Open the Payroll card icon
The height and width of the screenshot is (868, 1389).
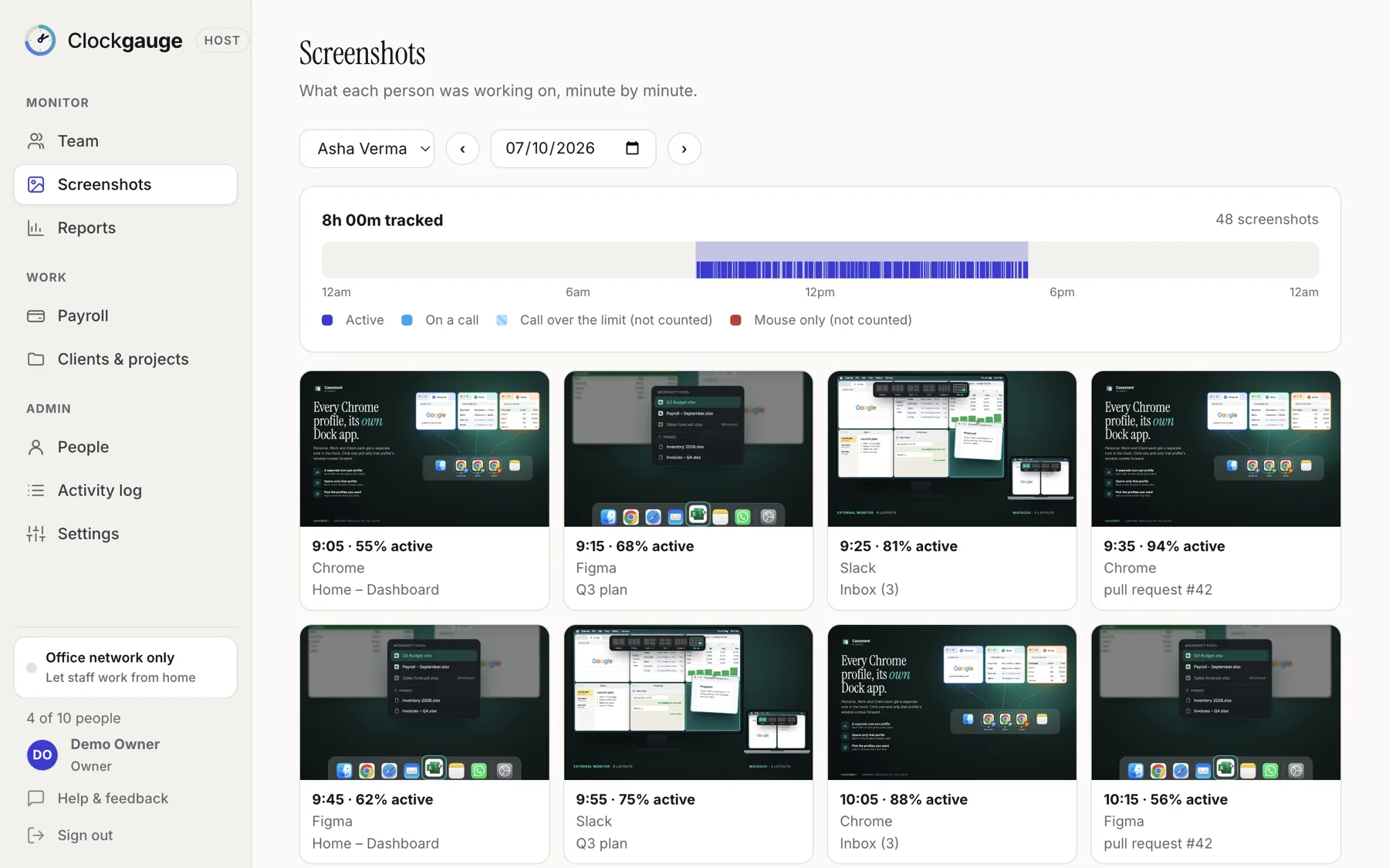[x=35, y=316]
